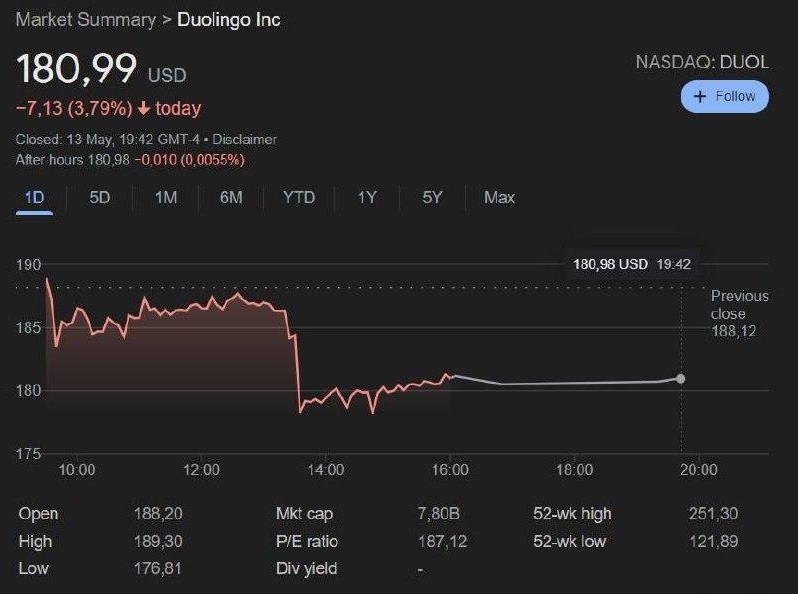Click the red down arrow next to today
This screenshot has height=594, width=798.
(x=143, y=108)
